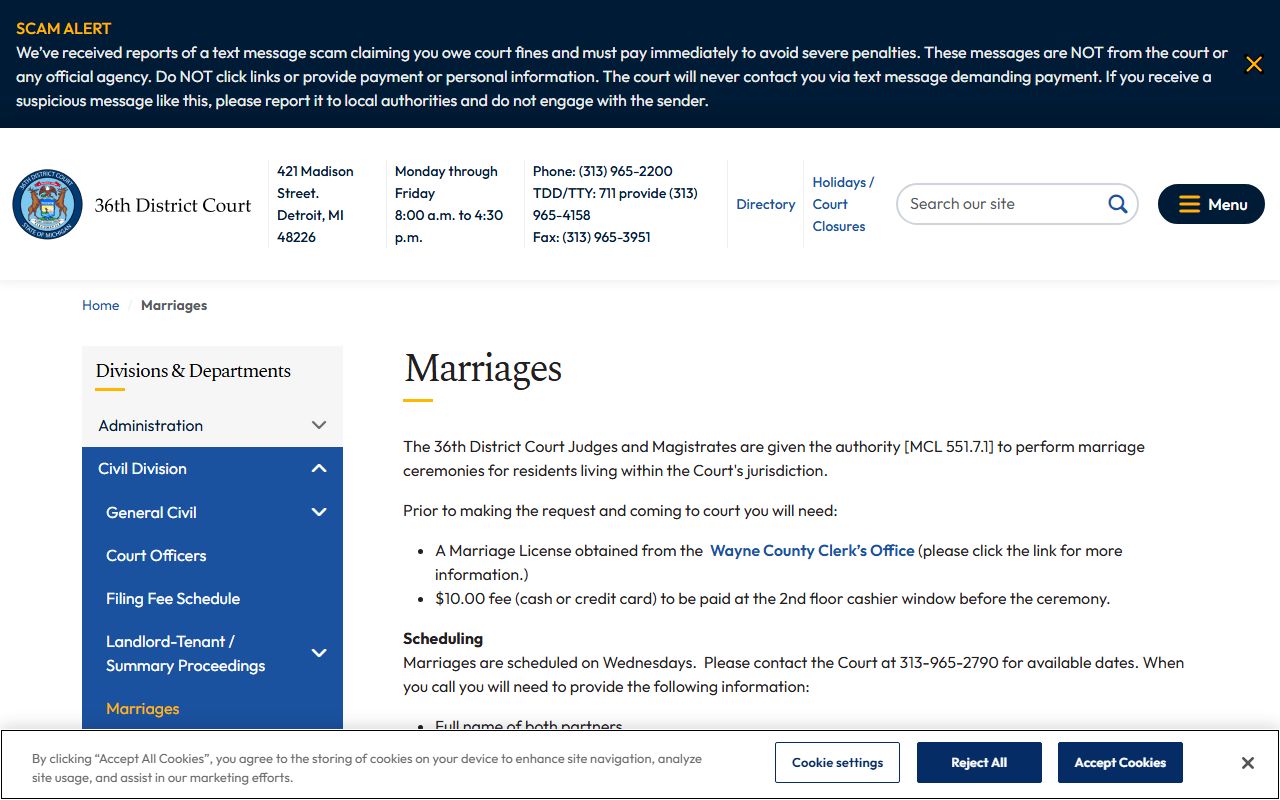Click the 36th District Court title text
Screen dimensions: 1280x800
pyautogui.click(x=173, y=205)
